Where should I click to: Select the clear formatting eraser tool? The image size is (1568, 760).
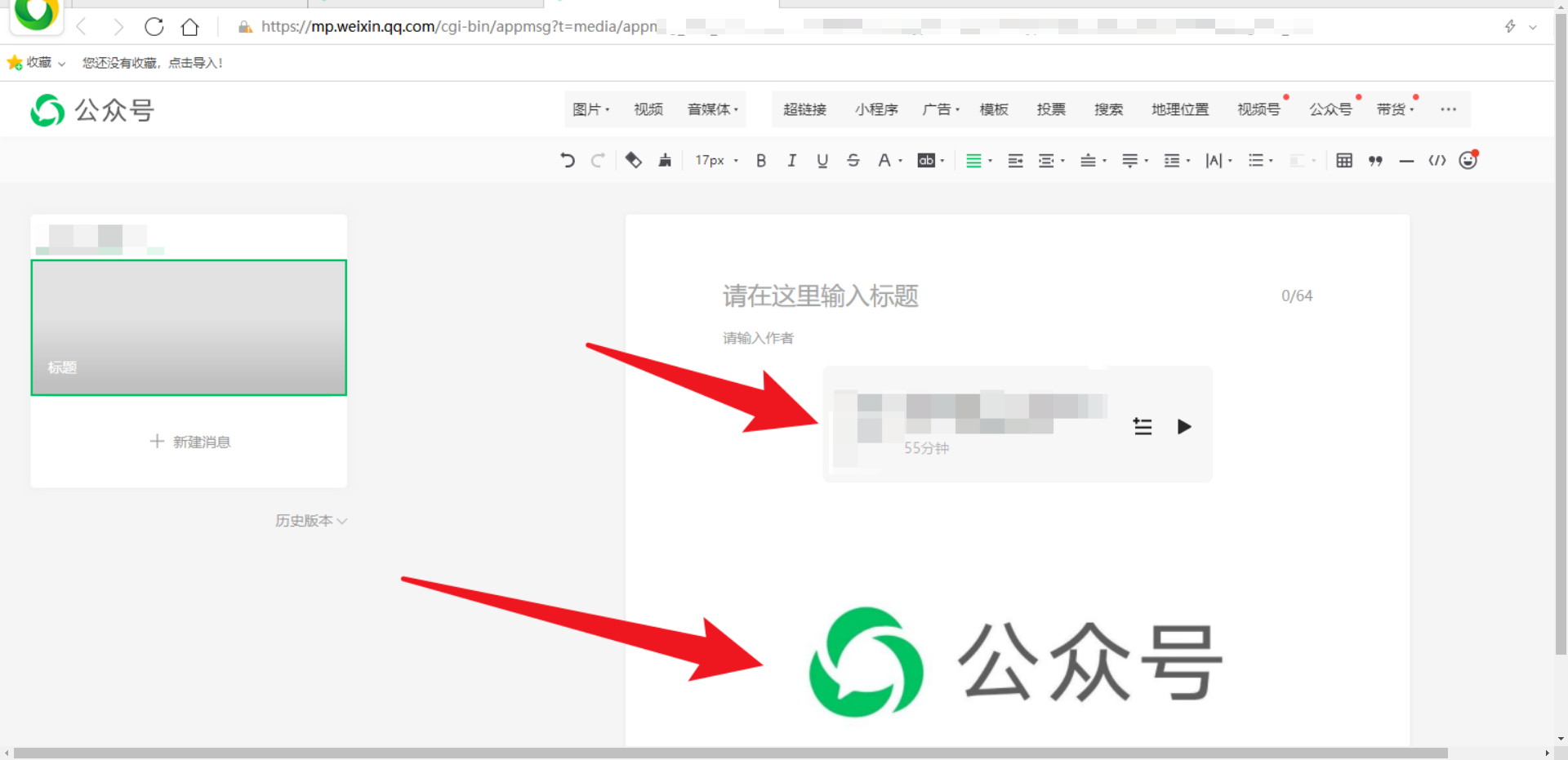(x=633, y=161)
